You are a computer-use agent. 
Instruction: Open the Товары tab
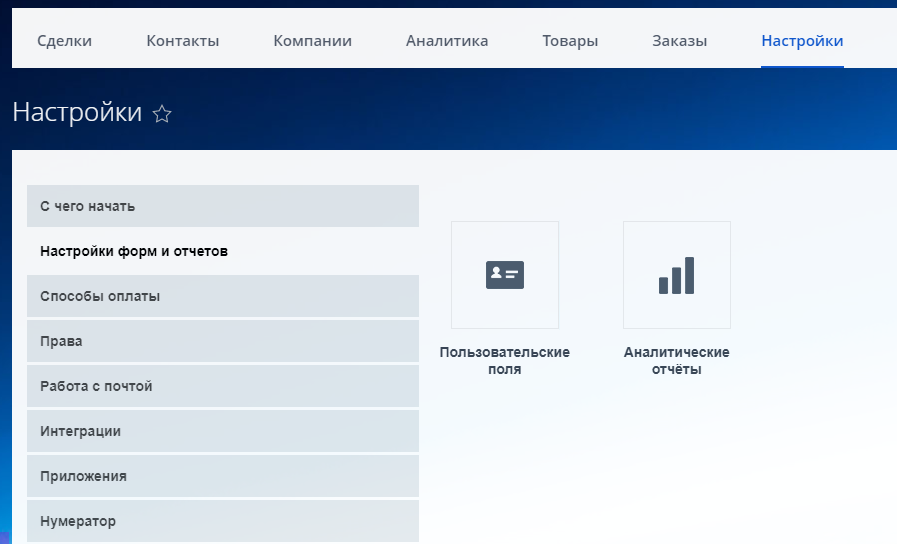[570, 41]
